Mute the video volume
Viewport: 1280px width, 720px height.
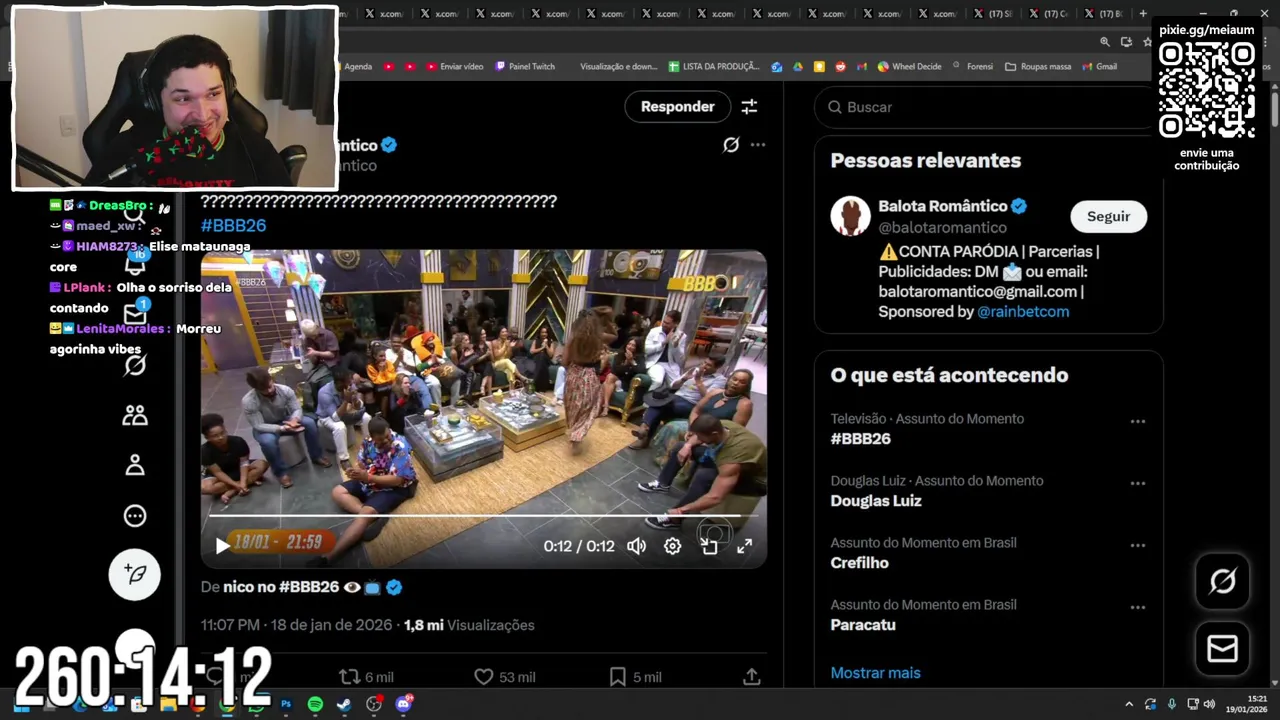pos(636,546)
